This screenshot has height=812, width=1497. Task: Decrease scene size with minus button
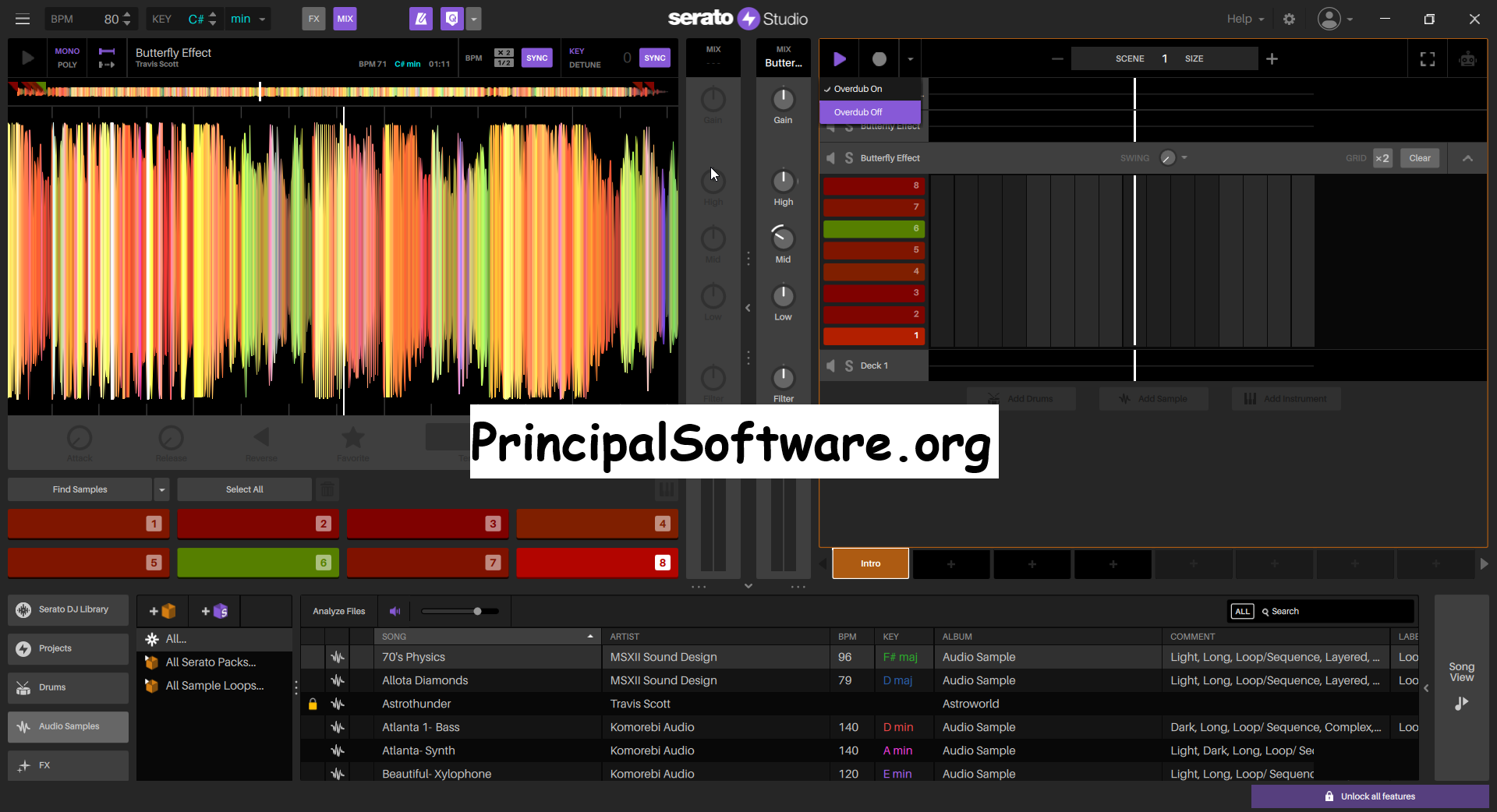click(1057, 58)
